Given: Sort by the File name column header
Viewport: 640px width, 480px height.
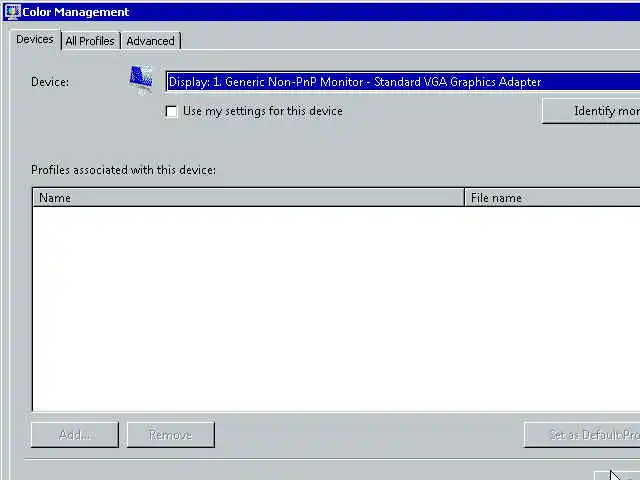Looking at the screenshot, I should 552,198.
